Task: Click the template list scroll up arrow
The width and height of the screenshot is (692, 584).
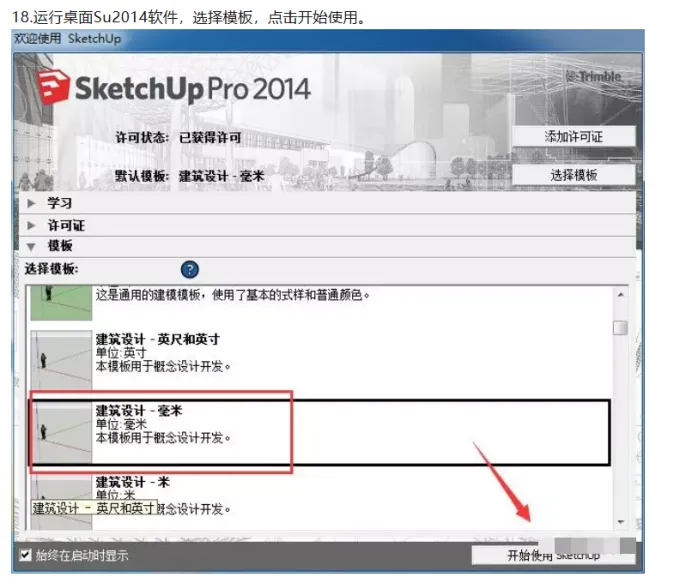Action: 621,294
